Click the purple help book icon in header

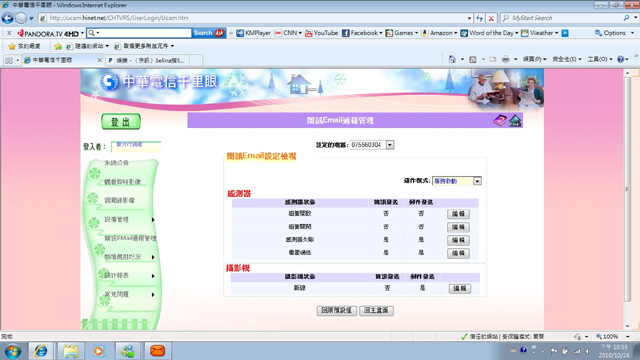pos(500,120)
